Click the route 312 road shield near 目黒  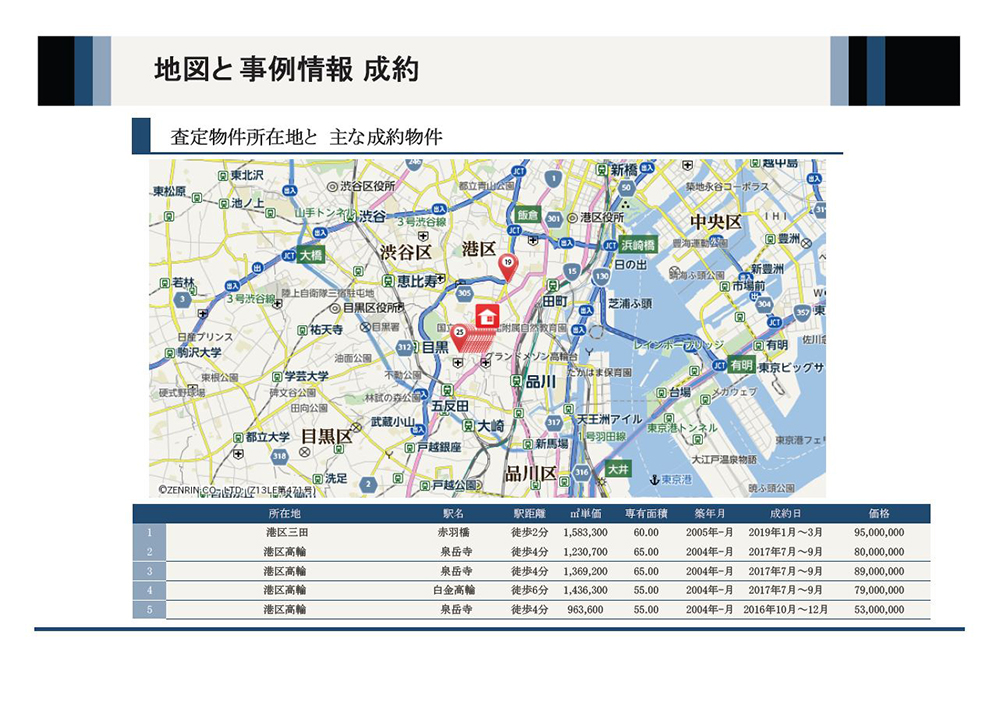tap(404, 348)
